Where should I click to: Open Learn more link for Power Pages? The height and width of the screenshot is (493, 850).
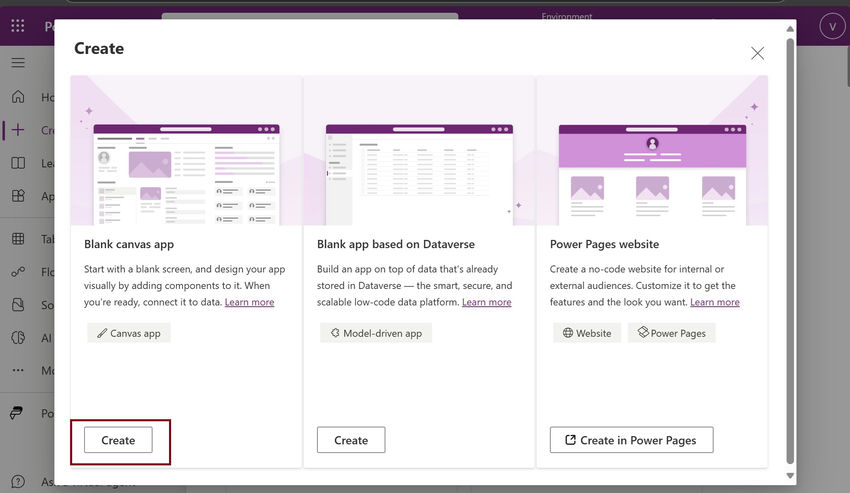[714, 302]
